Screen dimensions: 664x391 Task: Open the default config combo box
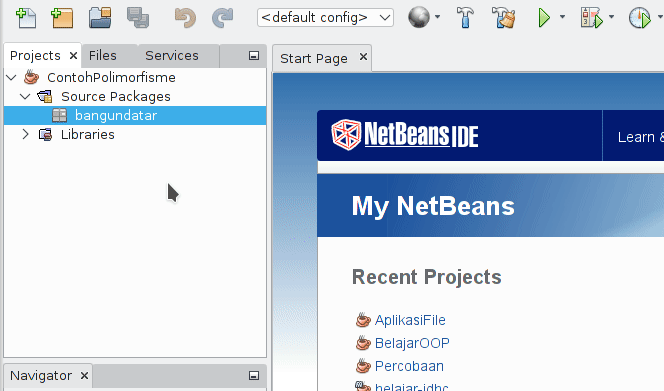click(x=325, y=18)
